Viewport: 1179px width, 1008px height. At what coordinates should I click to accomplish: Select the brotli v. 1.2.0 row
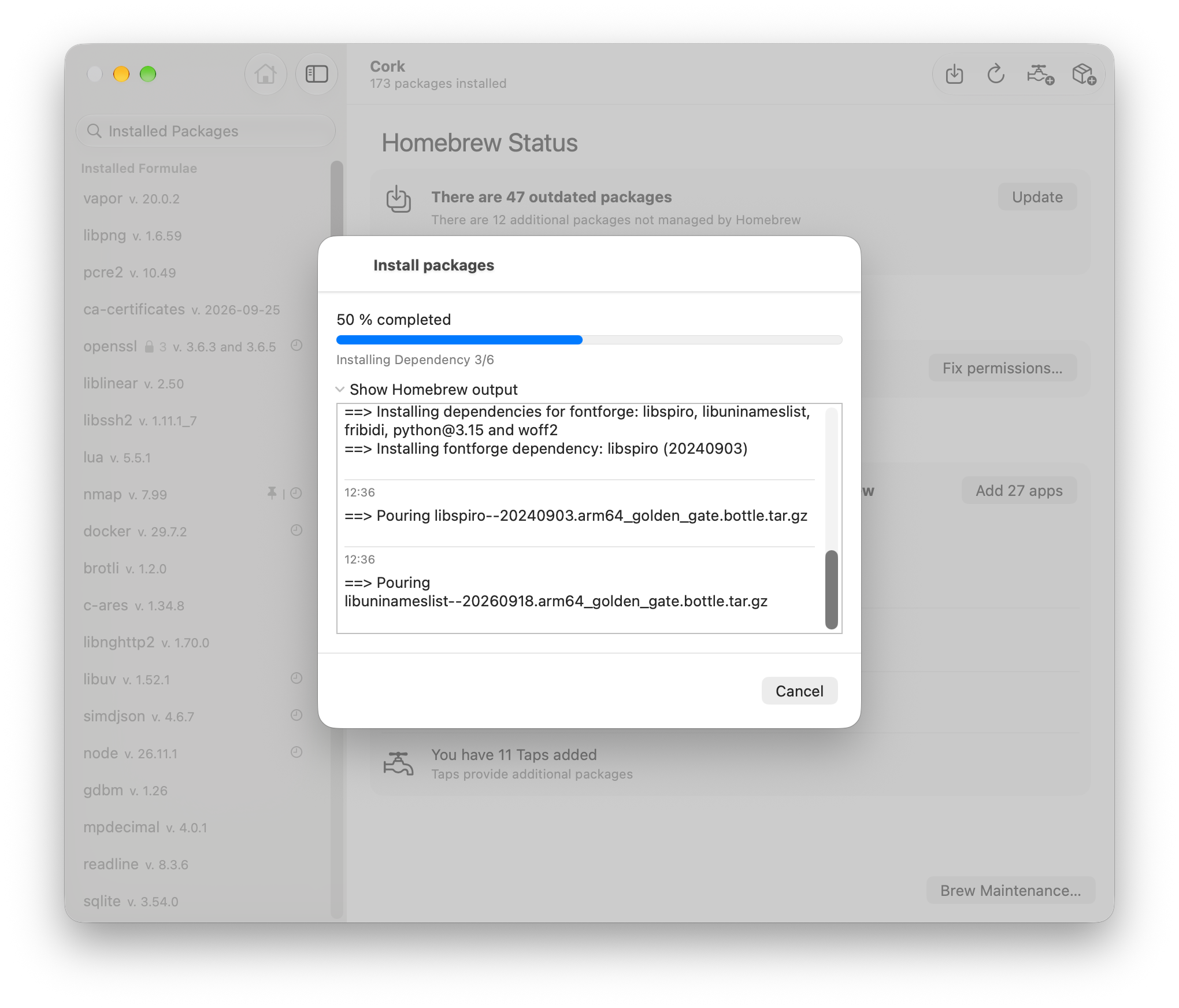coord(193,569)
